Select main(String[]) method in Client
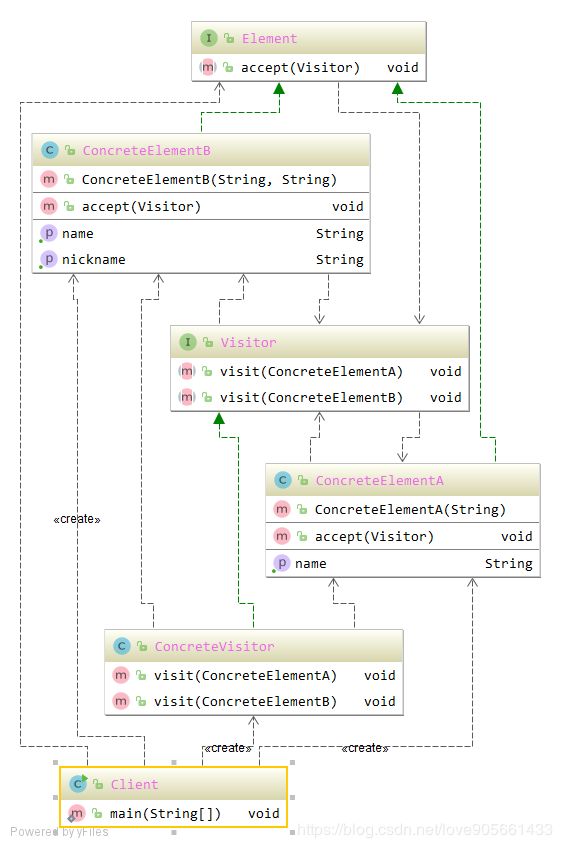 pos(173,813)
